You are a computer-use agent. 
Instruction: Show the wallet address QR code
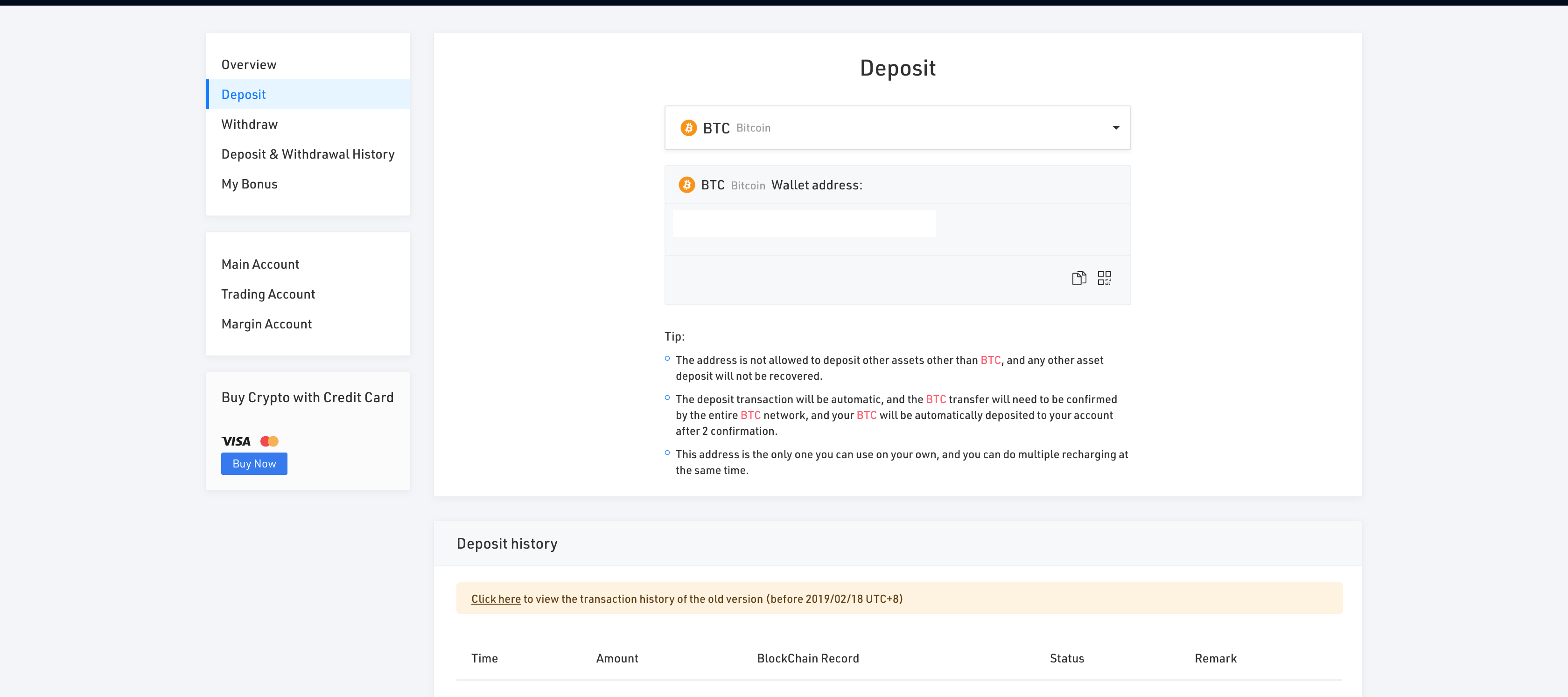(1104, 278)
